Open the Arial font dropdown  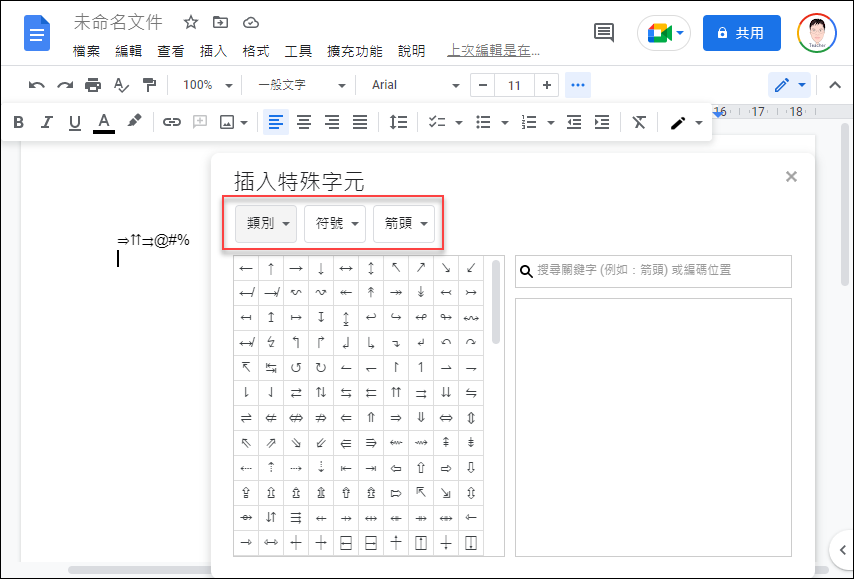[x=415, y=85]
